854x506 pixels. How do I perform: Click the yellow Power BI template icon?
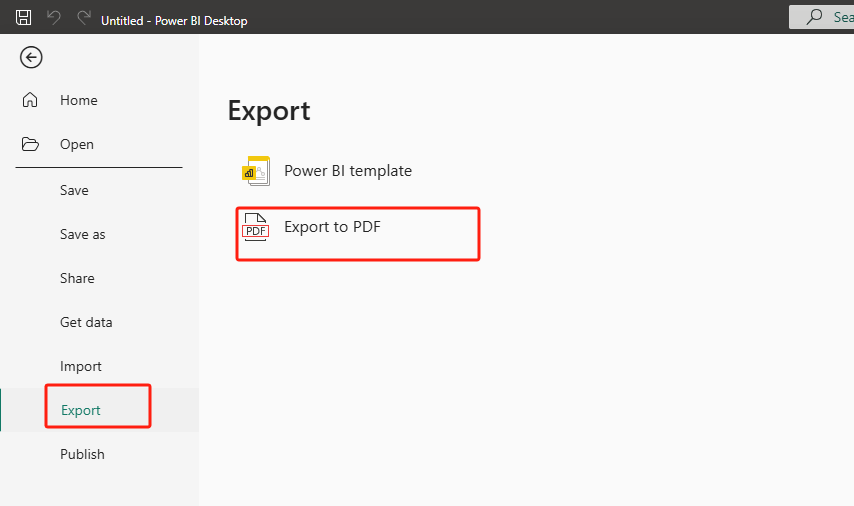point(256,171)
